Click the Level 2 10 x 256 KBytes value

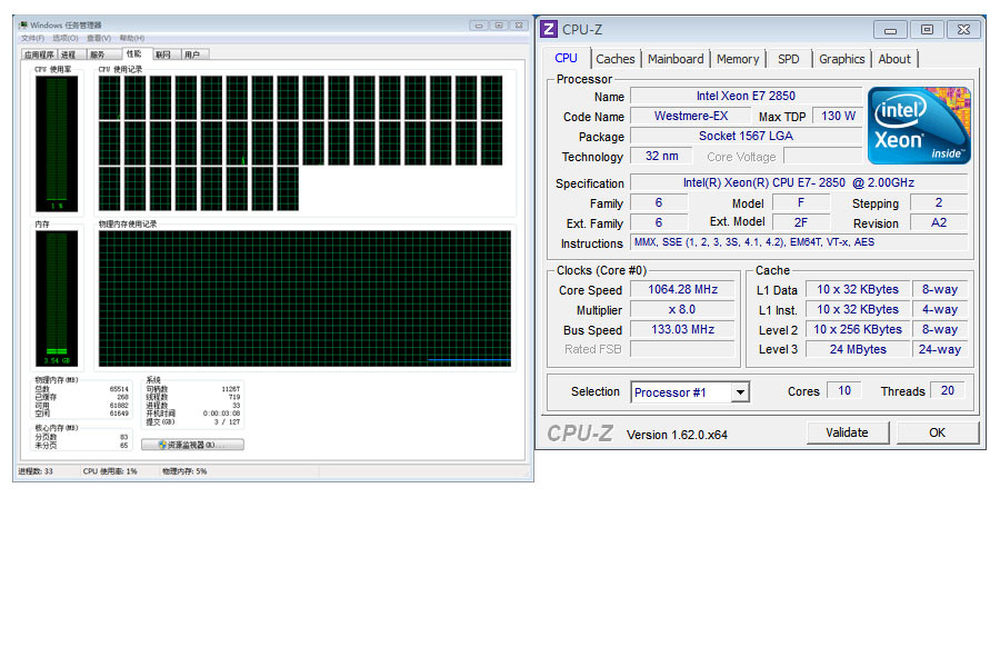point(857,330)
